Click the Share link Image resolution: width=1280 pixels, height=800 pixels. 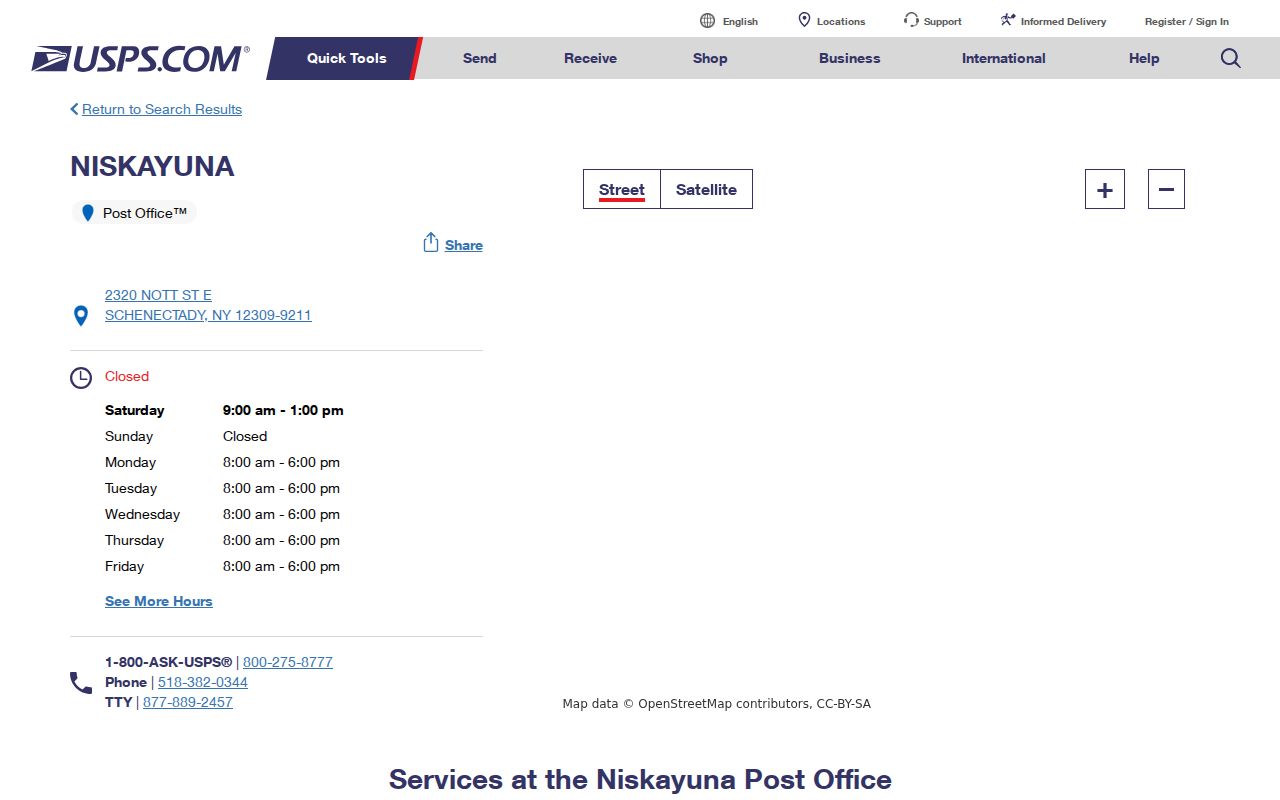click(464, 245)
